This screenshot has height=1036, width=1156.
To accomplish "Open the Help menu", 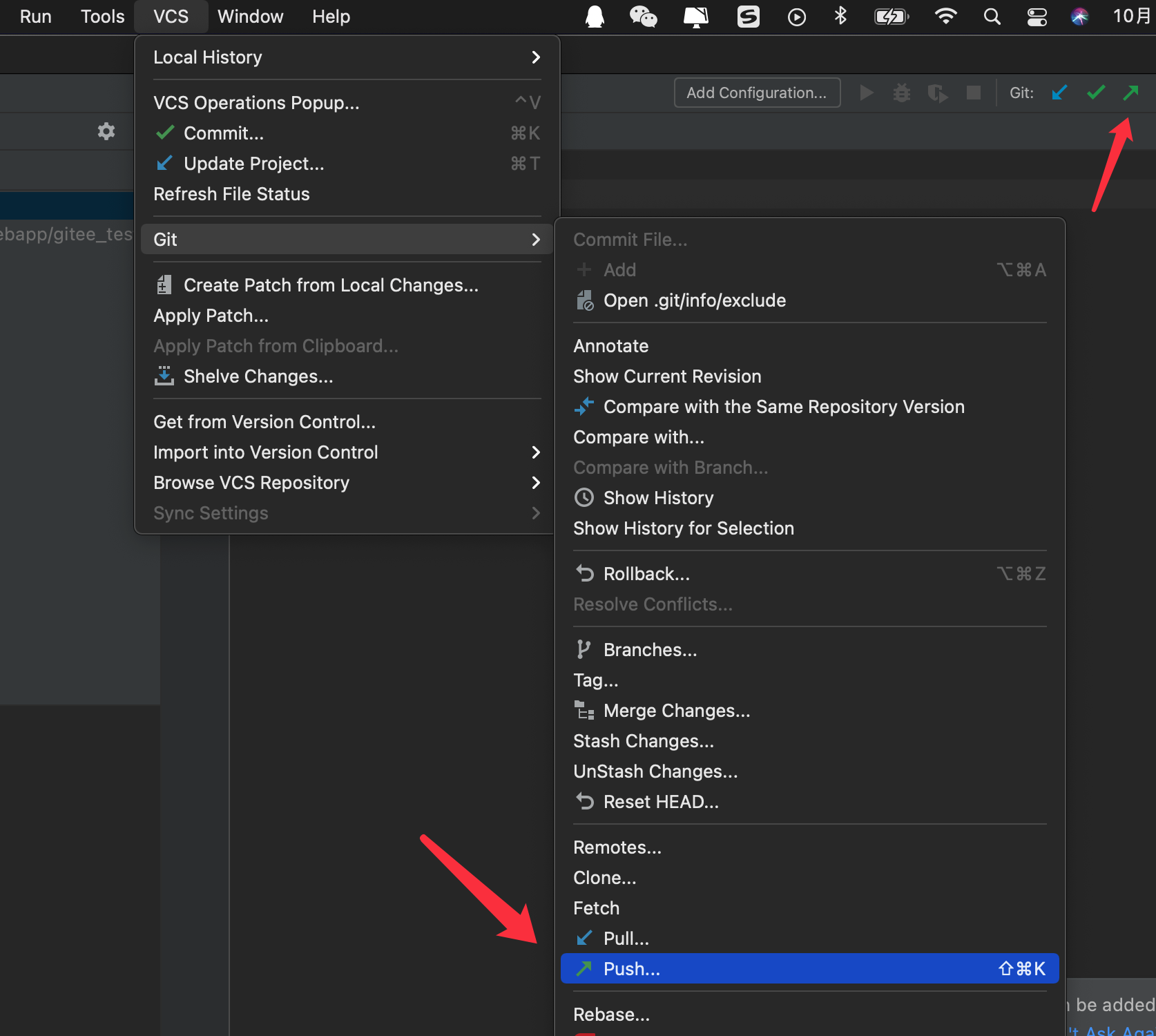I will pyautogui.click(x=331, y=17).
